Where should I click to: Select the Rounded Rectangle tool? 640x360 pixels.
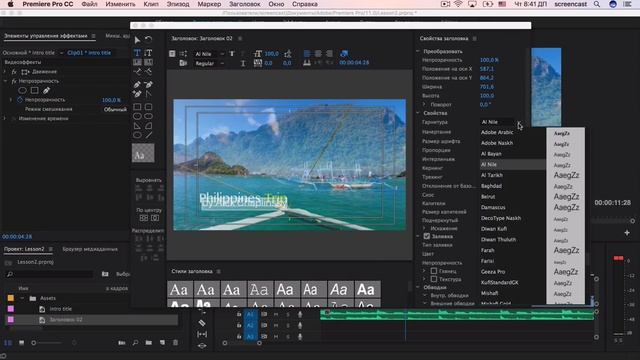click(149, 107)
